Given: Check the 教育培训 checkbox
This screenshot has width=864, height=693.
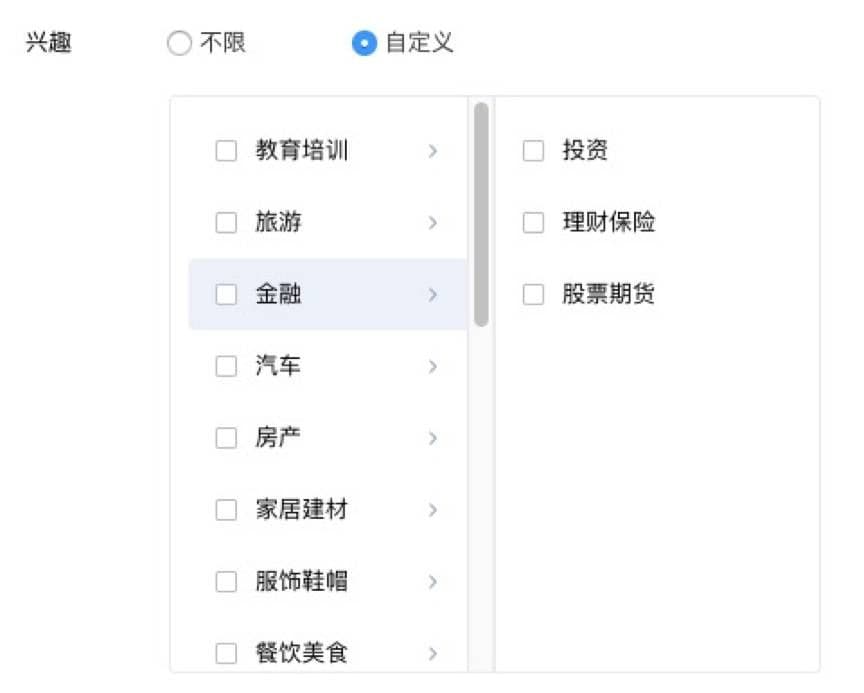Looking at the screenshot, I should 225,150.
